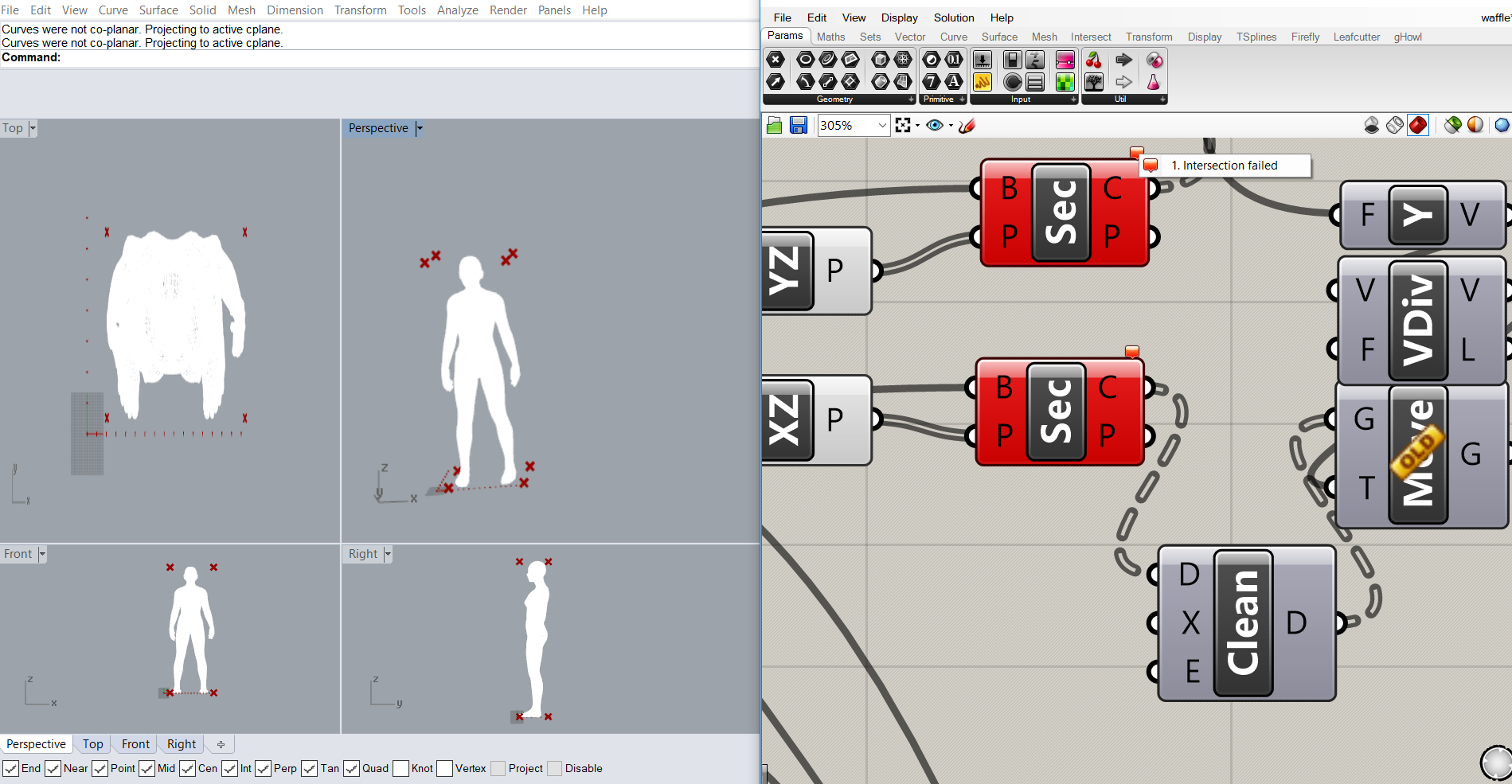The width and height of the screenshot is (1512, 784).
Task: Zoom extents on the Grasshopper canvas
Action: click(903, 125)
